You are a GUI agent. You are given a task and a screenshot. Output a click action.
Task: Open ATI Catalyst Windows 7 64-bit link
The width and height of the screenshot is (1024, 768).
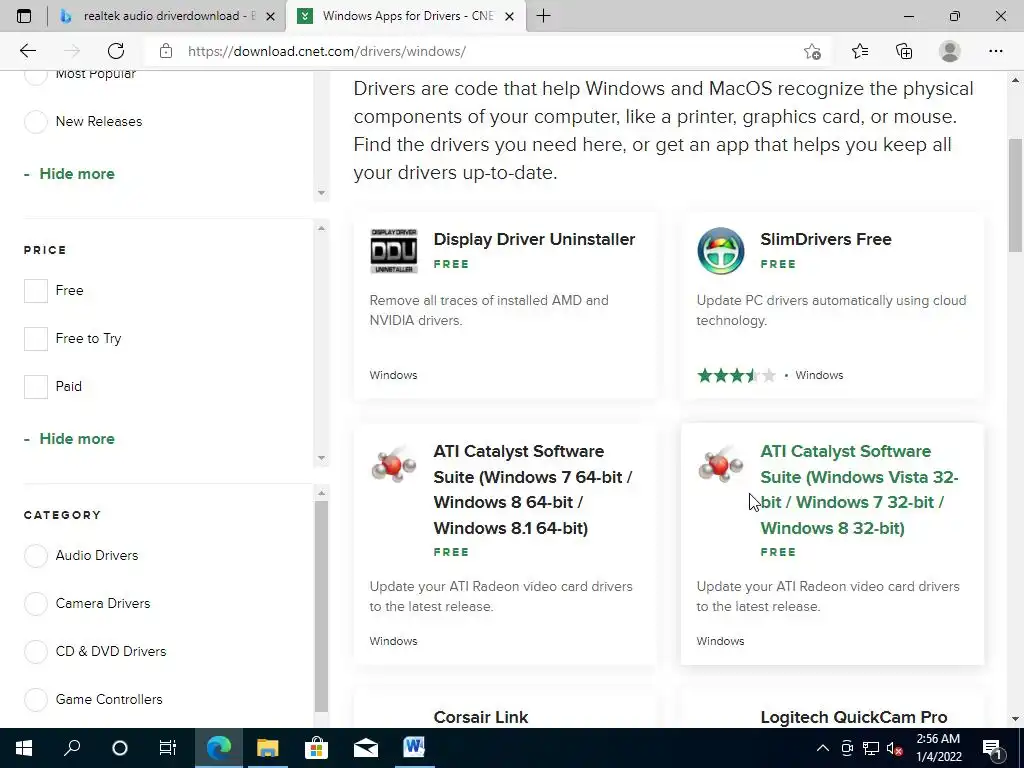pos(533,490)
